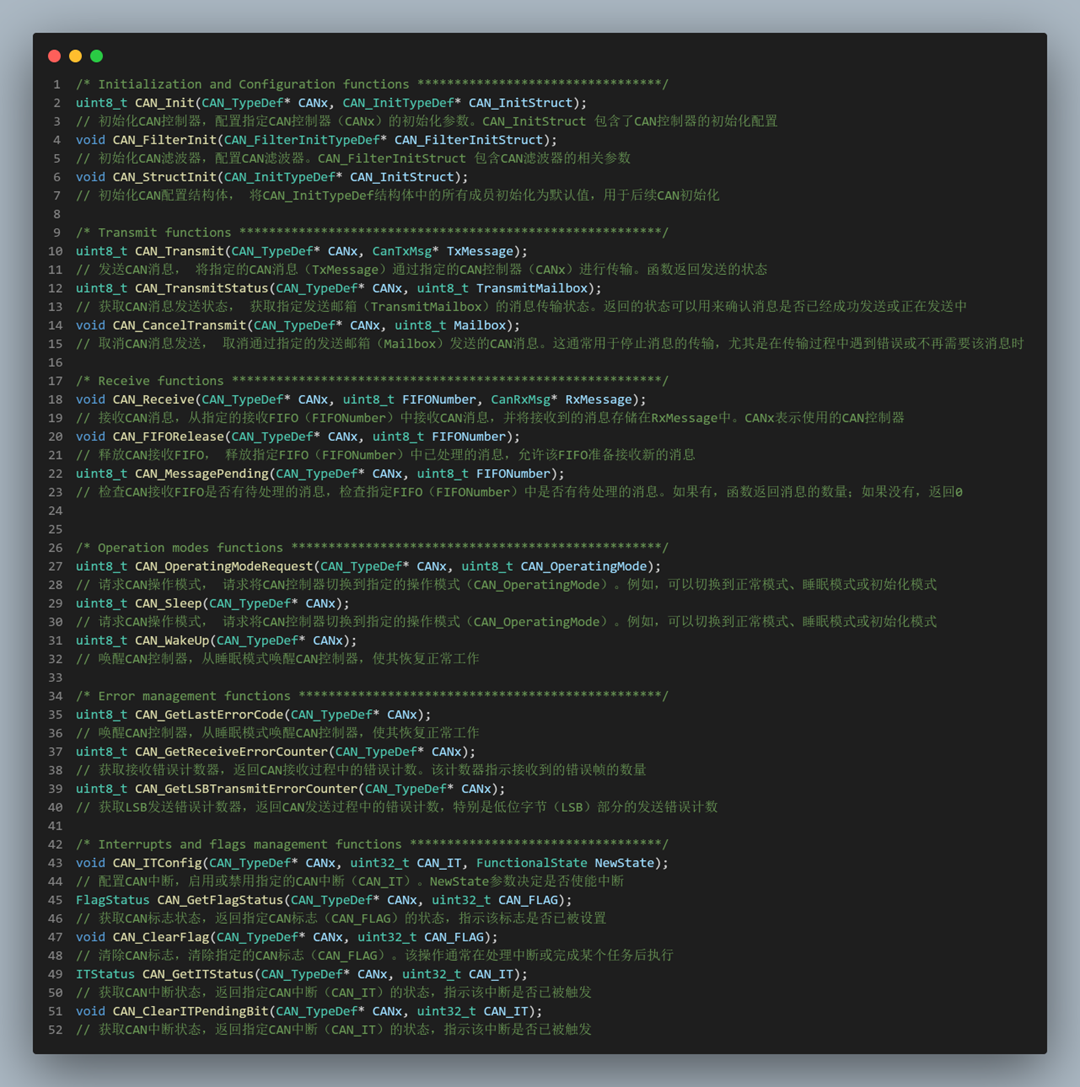Click line number 34 in the gutter
The image size is (1080, 1087).
coord(55,696)
